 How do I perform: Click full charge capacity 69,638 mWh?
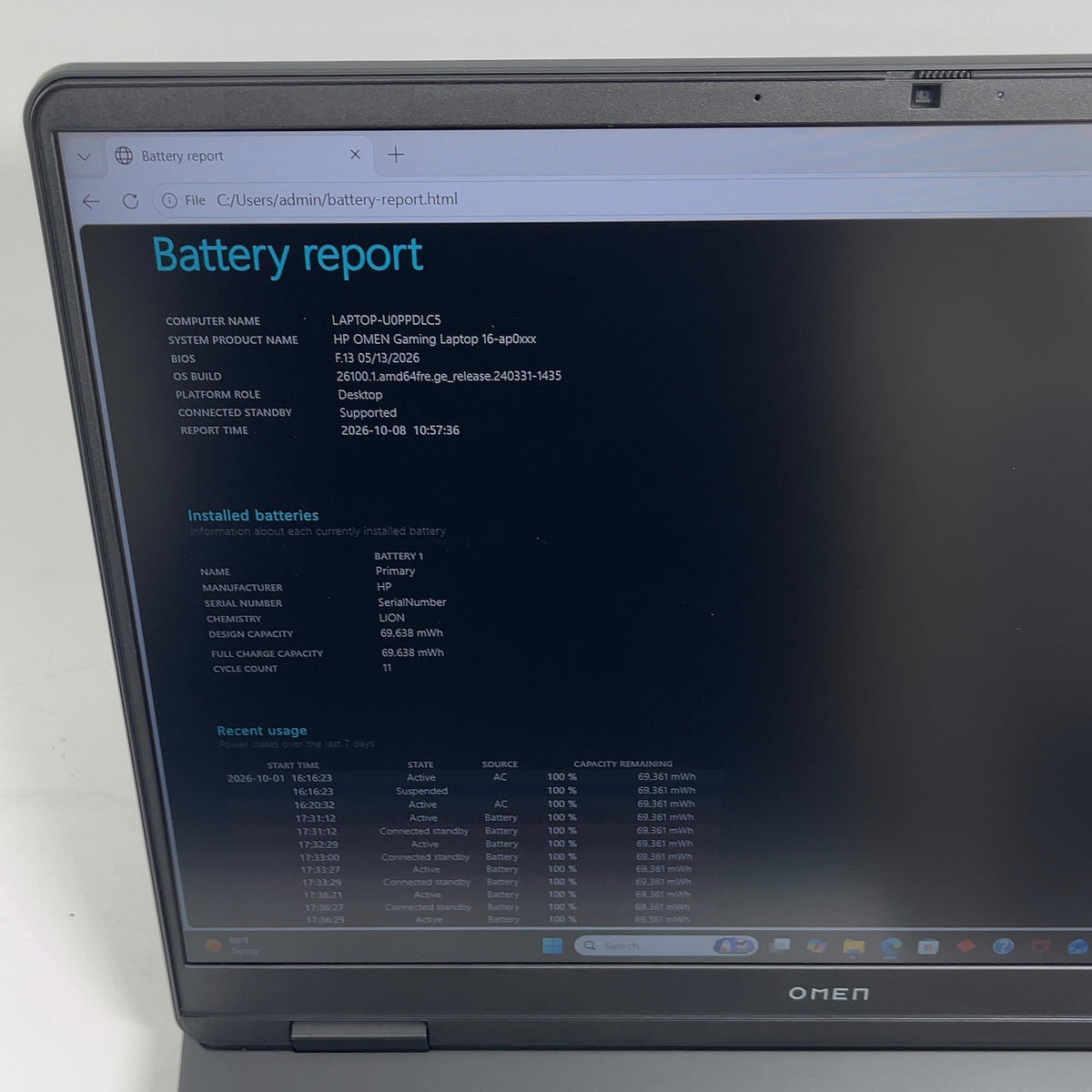pyautogui.click(x=412, y=652)
